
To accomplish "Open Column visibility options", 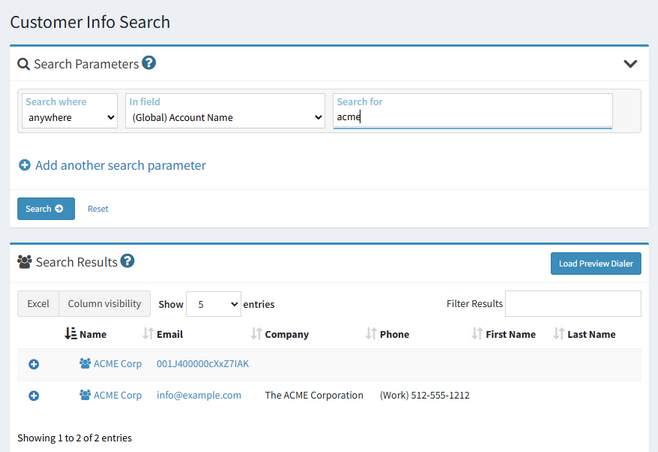I will [104, 303].
